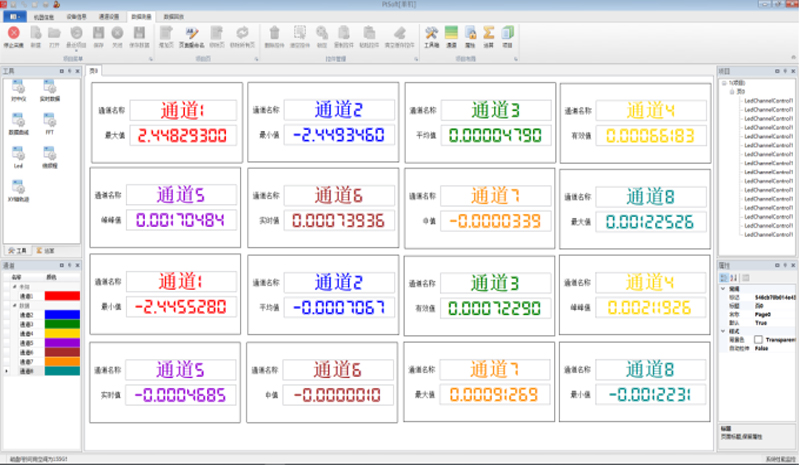Image resolution: width=800 pixels, height=465 pixels.
Task: Open the blue application menu dropdown
Action: tap(13, 17)
